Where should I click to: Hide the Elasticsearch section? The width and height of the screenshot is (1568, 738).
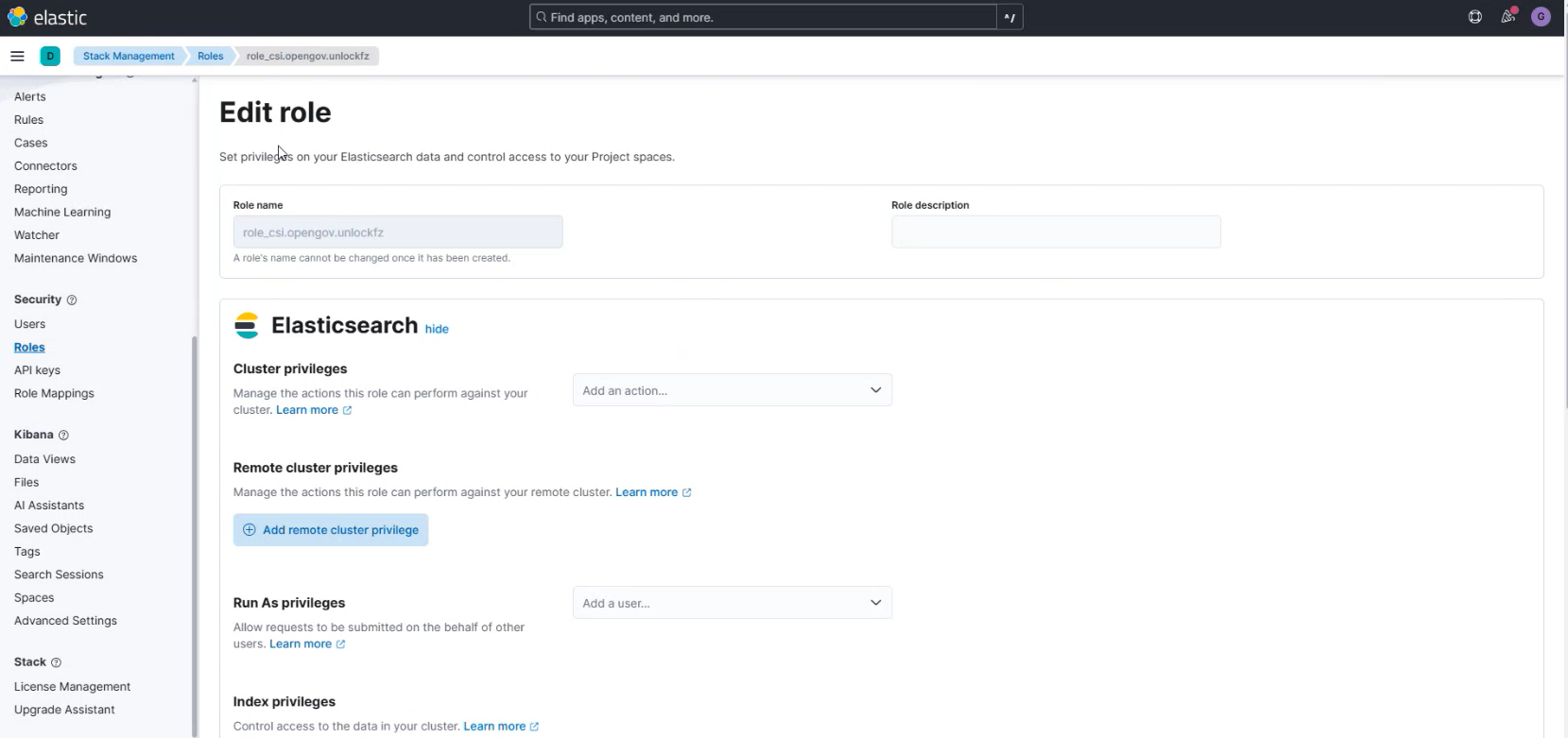[437, 329]
